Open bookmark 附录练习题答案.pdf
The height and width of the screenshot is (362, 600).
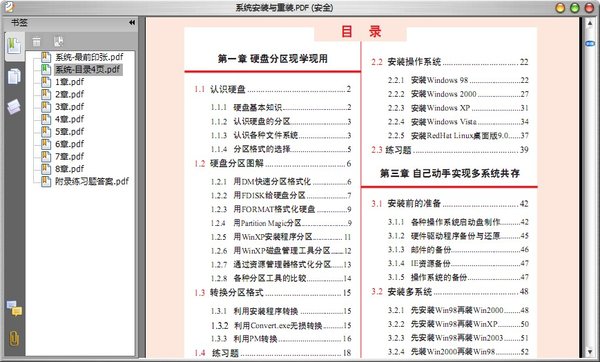92,181
